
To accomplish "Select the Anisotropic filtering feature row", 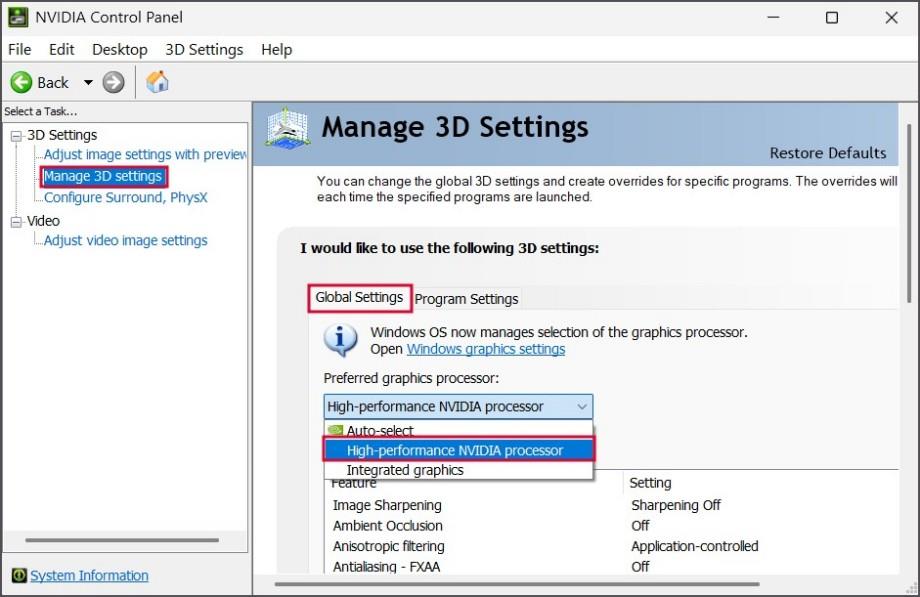I will (610, 547).
